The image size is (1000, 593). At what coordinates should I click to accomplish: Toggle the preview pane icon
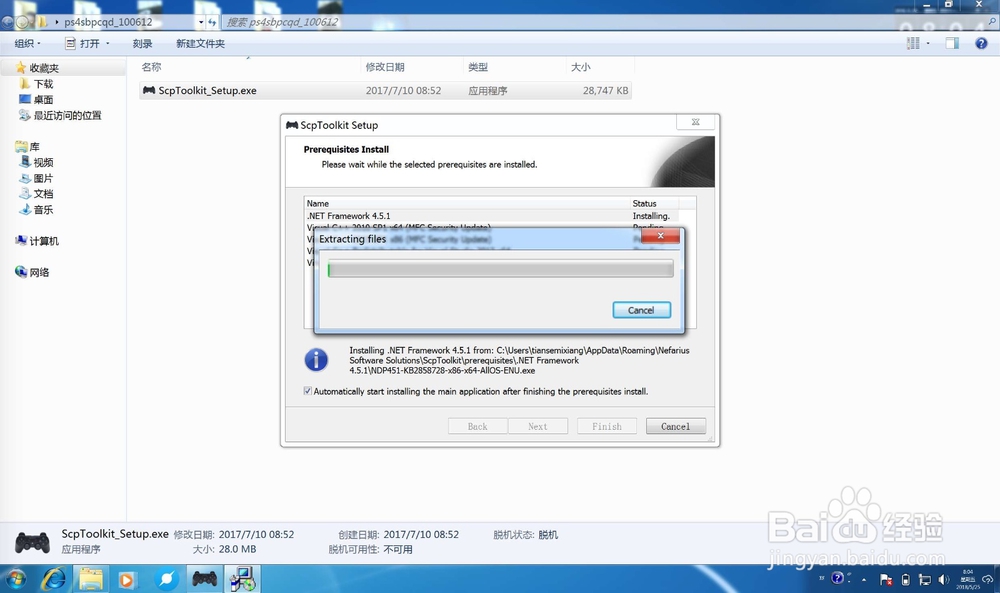[x=952, y=43]
